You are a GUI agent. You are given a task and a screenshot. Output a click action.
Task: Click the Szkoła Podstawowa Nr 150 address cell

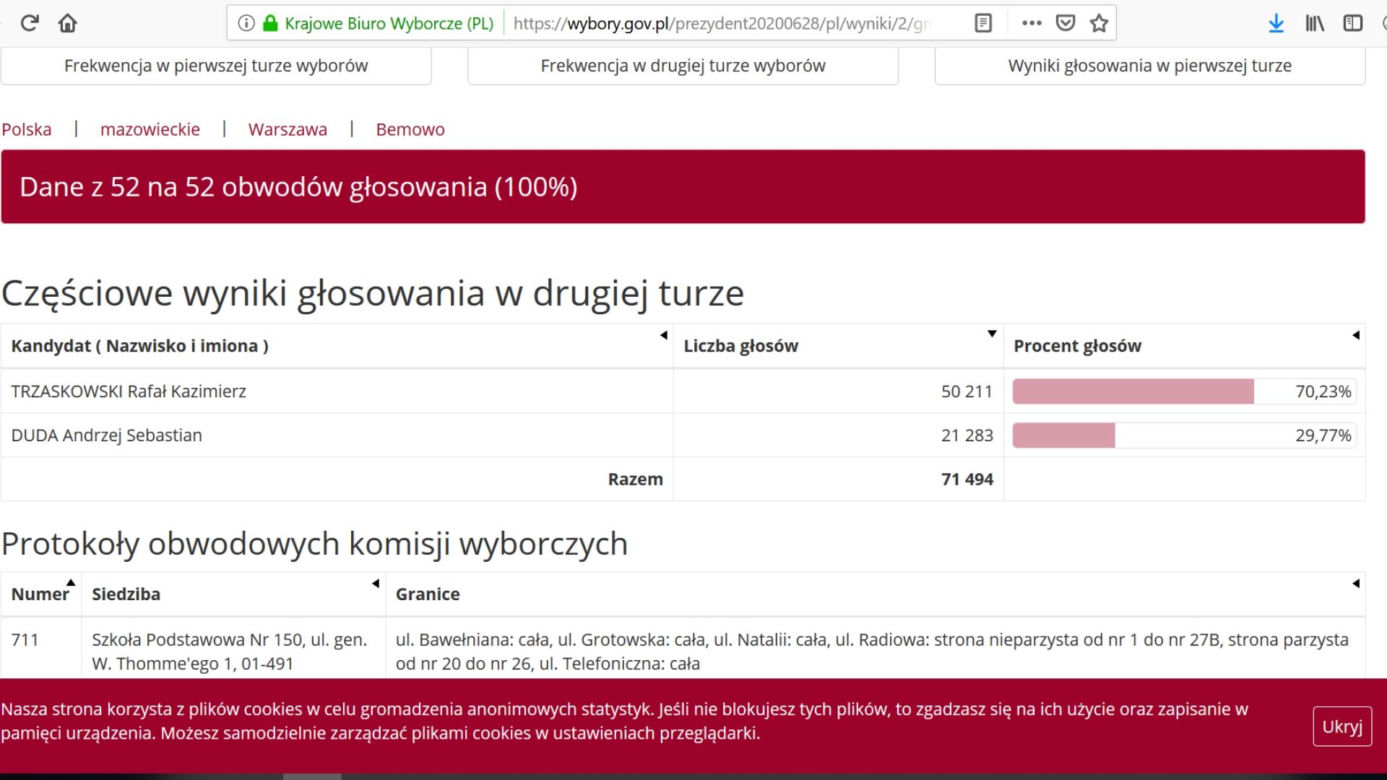233,650
